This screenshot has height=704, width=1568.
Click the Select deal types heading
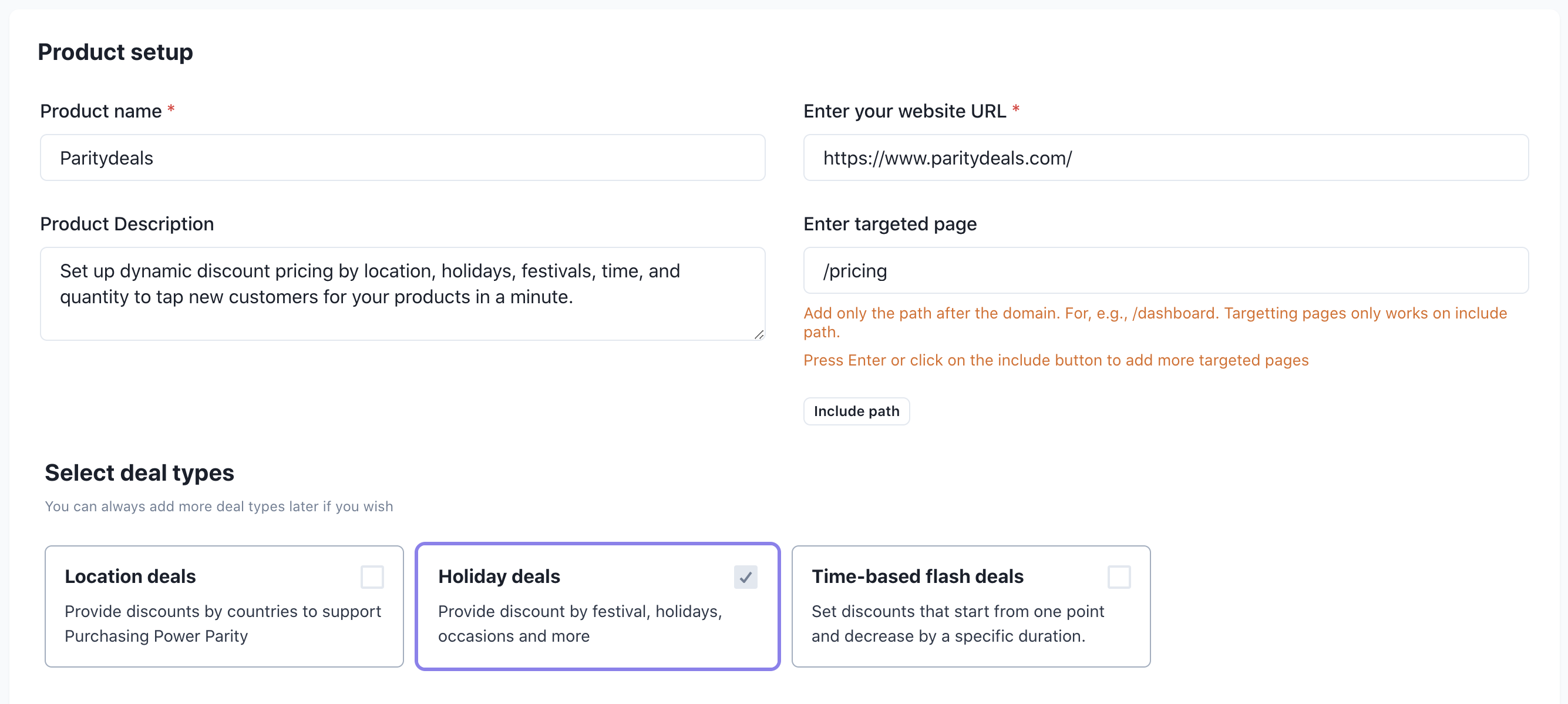pos(139,472)
